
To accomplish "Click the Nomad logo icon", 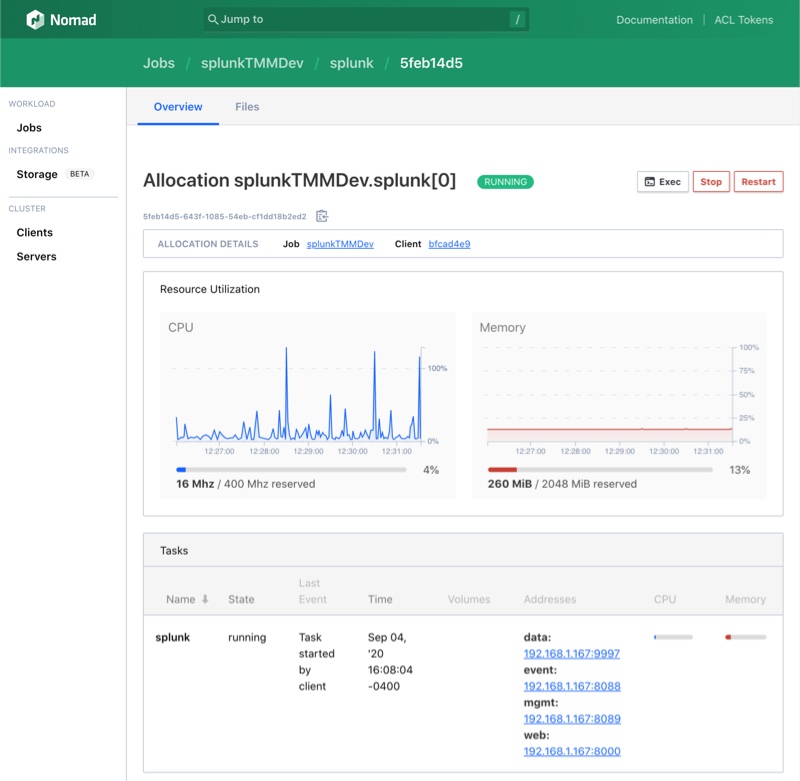I will point(35,20).
